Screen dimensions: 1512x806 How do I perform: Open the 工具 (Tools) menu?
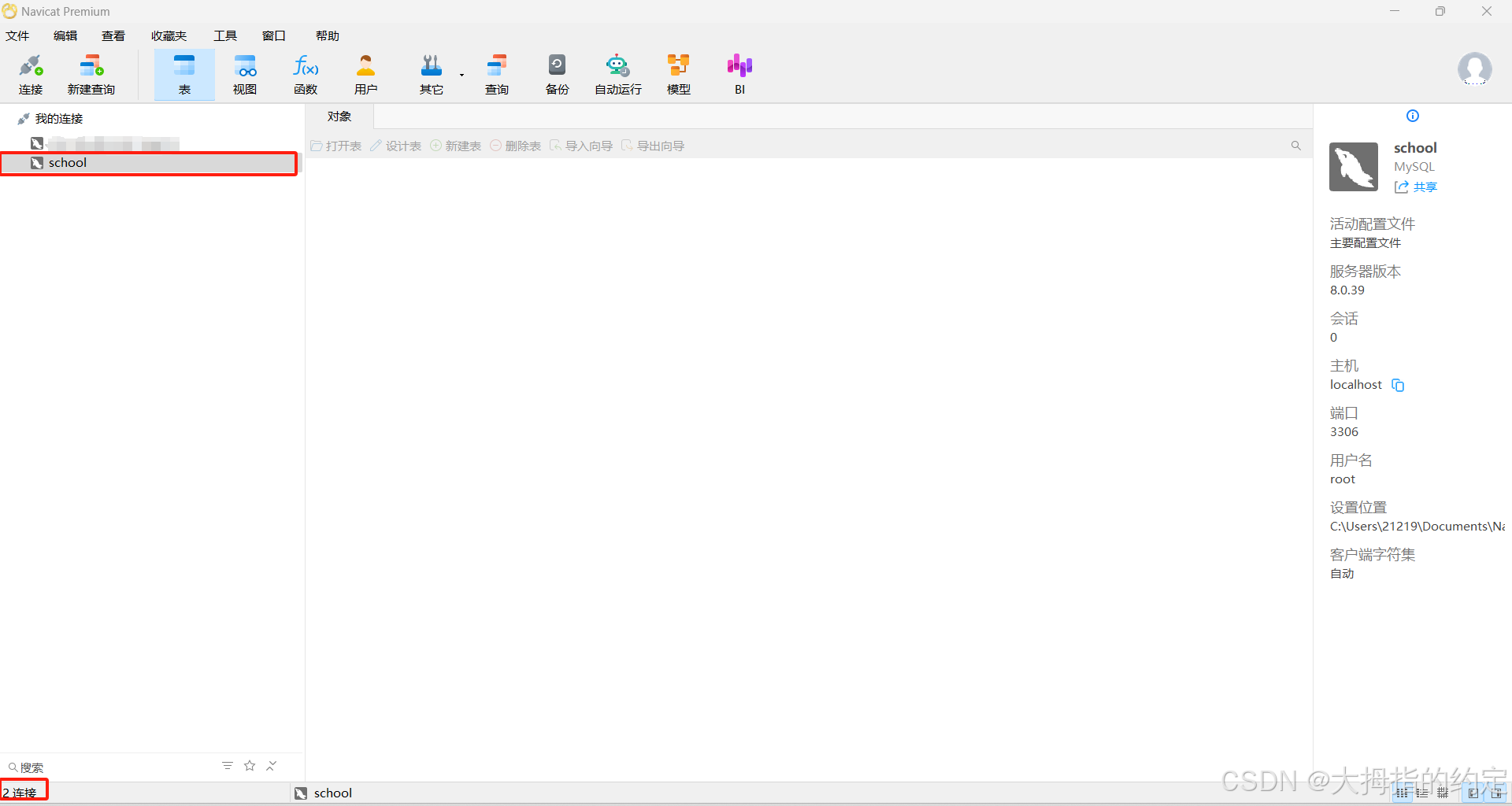pos(225,36)
